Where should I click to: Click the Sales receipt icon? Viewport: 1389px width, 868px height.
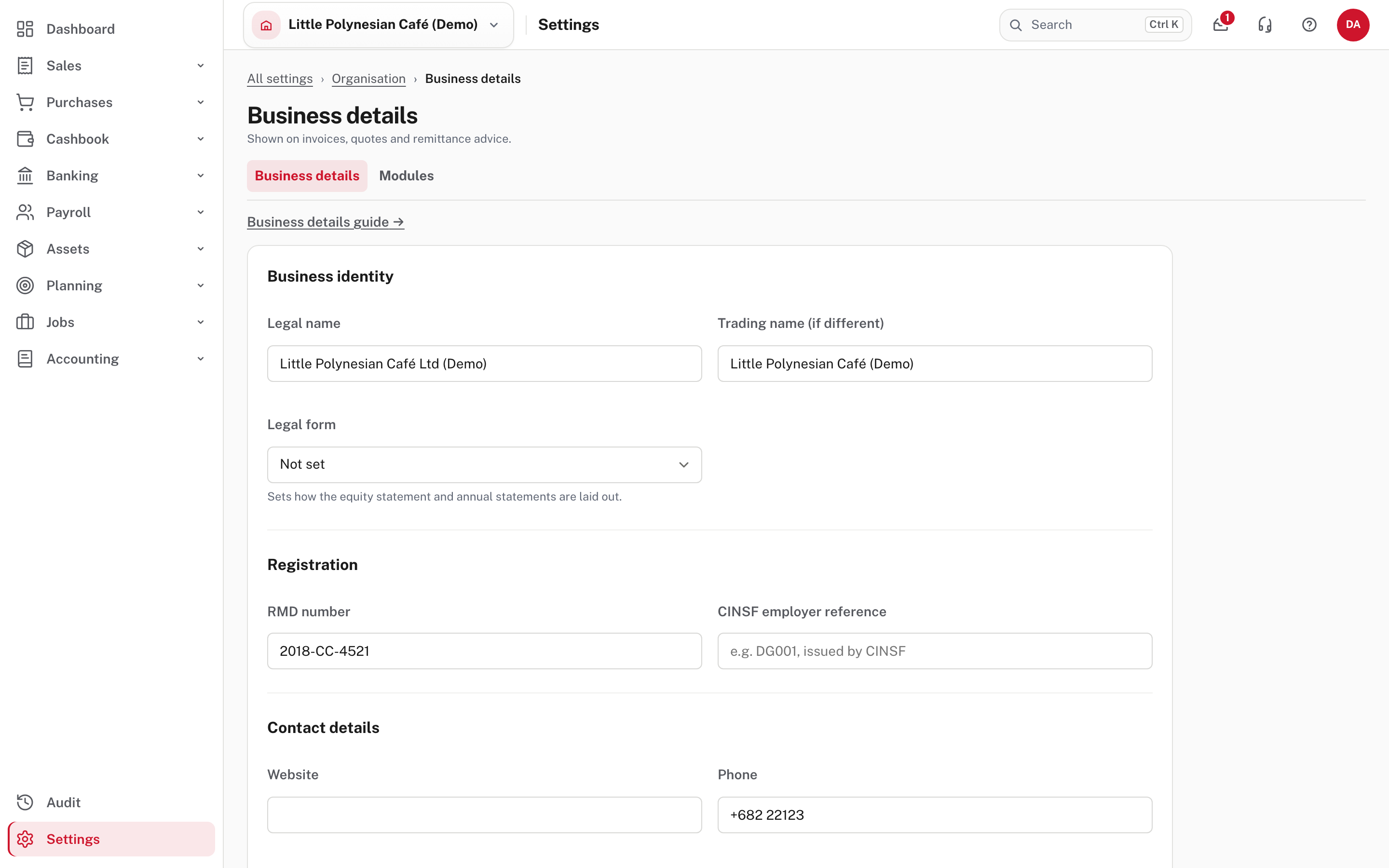25,66
